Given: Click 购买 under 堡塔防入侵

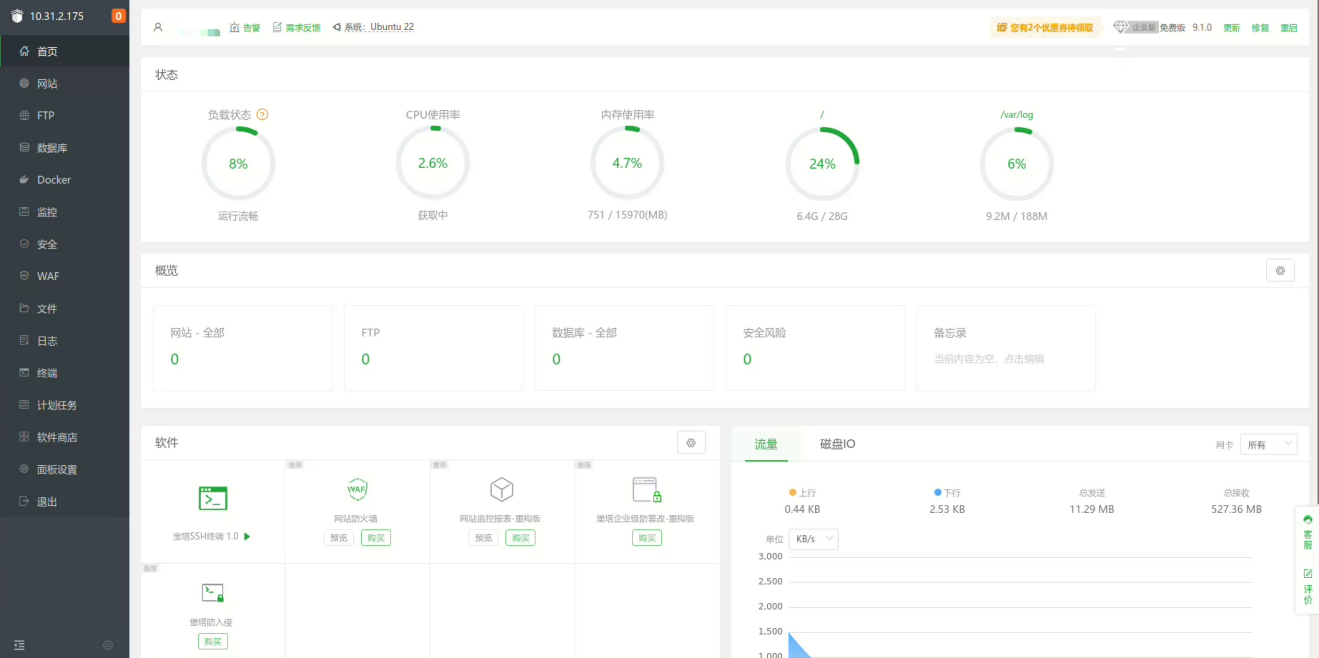Looking at the screenshot, I should 213,641.
